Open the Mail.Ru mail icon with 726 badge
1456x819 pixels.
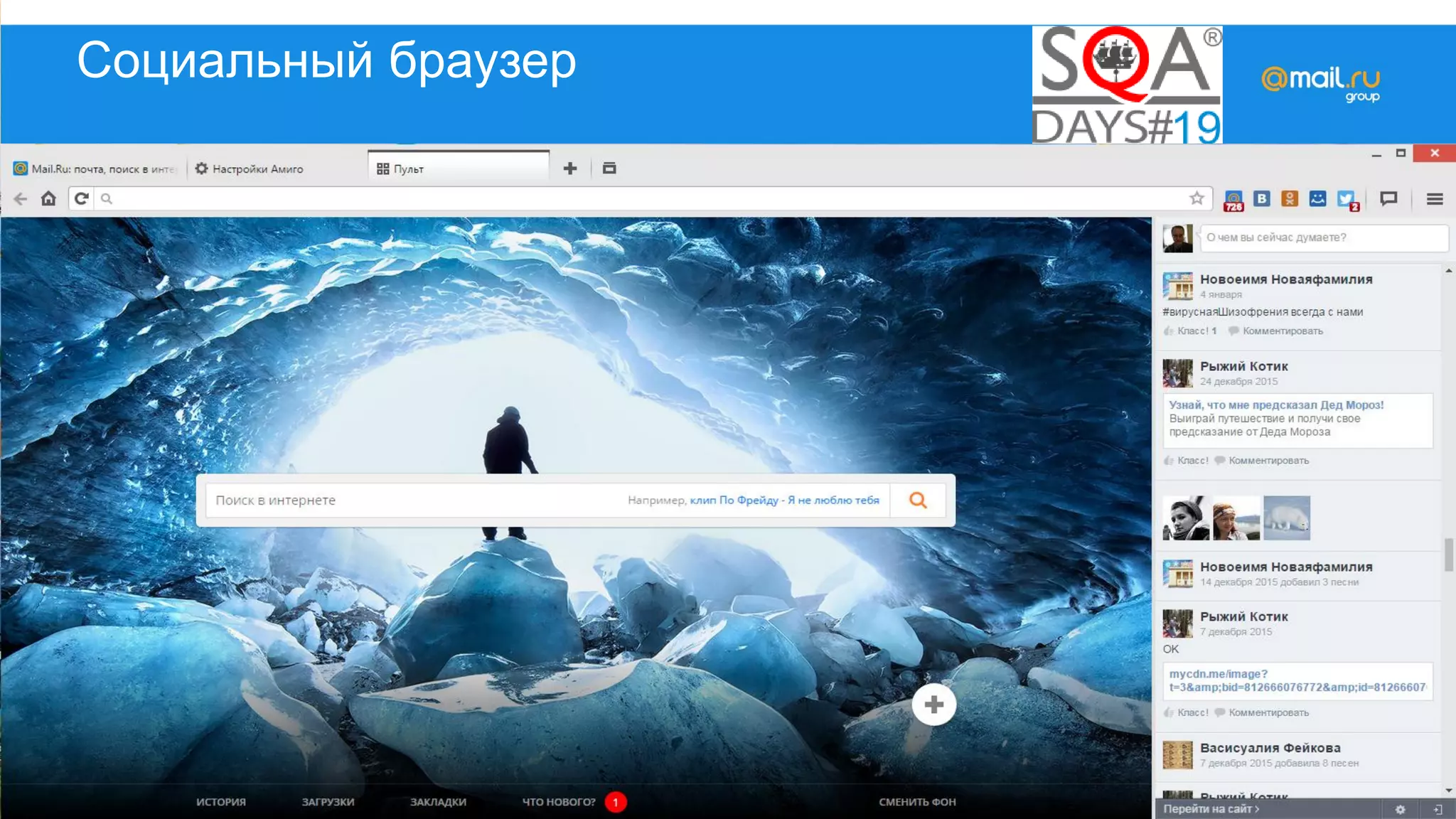pyautogui.click(x=1233, y=200)
